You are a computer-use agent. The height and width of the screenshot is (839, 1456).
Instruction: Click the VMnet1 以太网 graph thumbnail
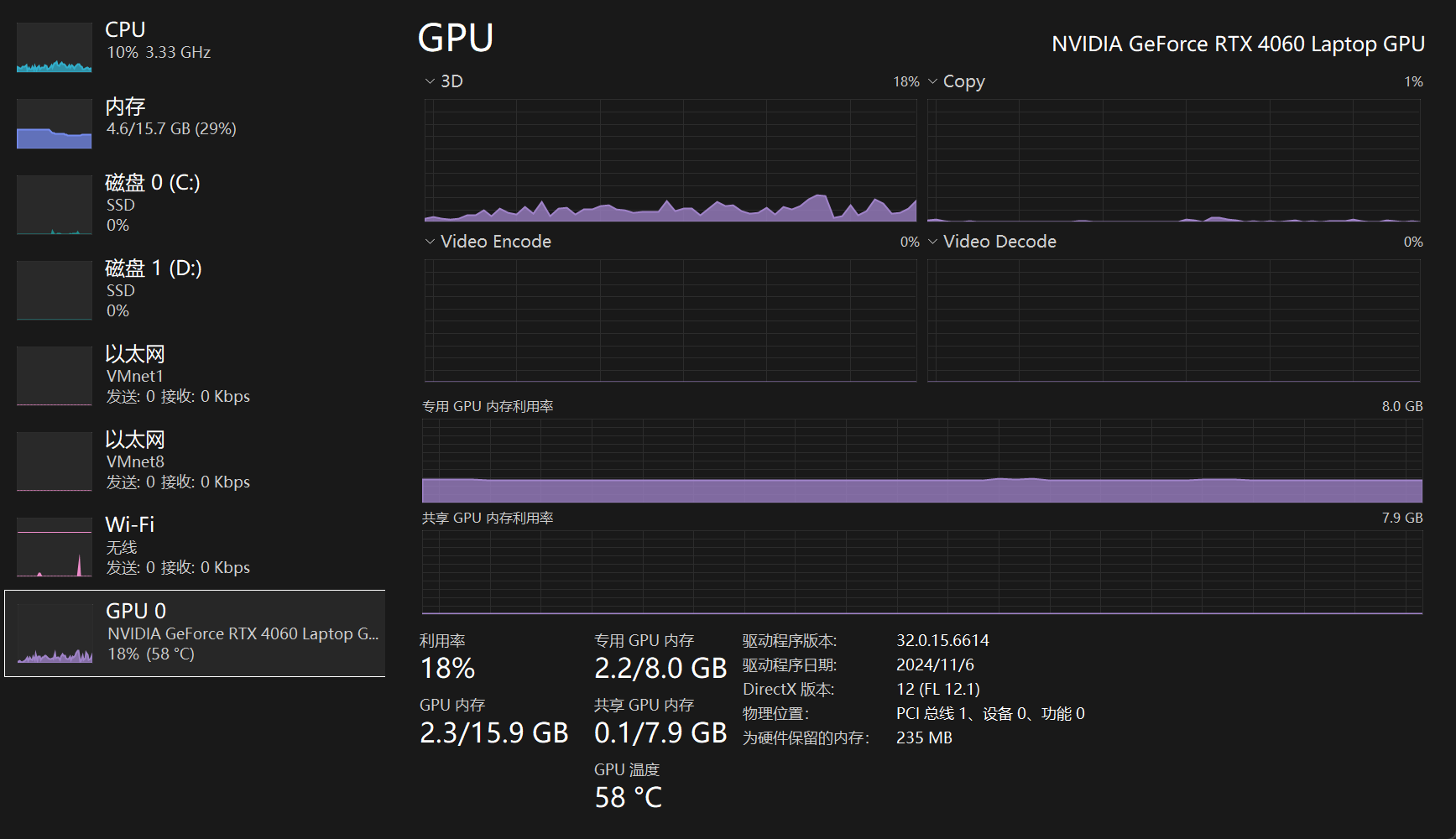click(x=55, y=376)
